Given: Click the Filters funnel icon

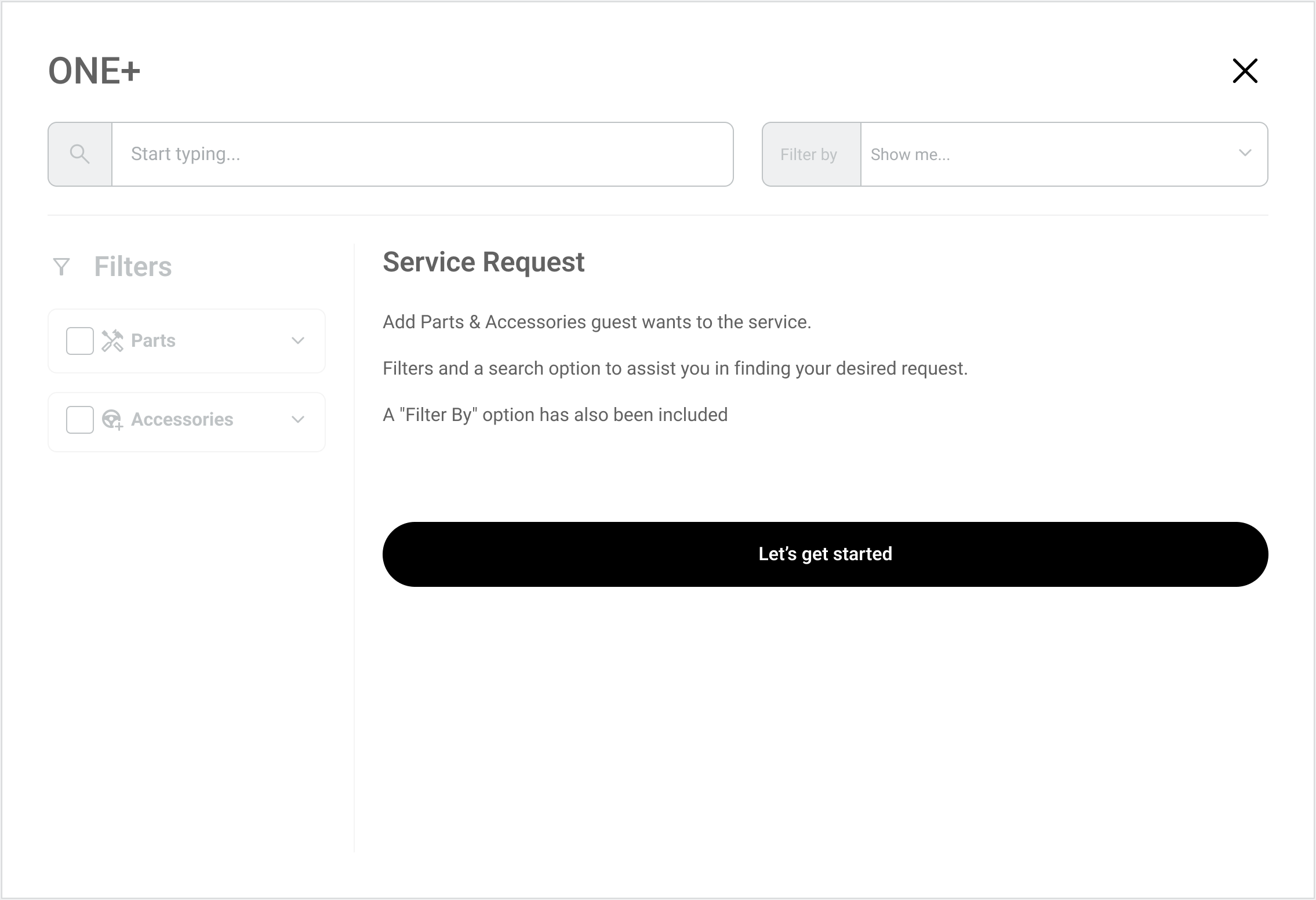Looking at the screenshot, I should click(61, 267).
